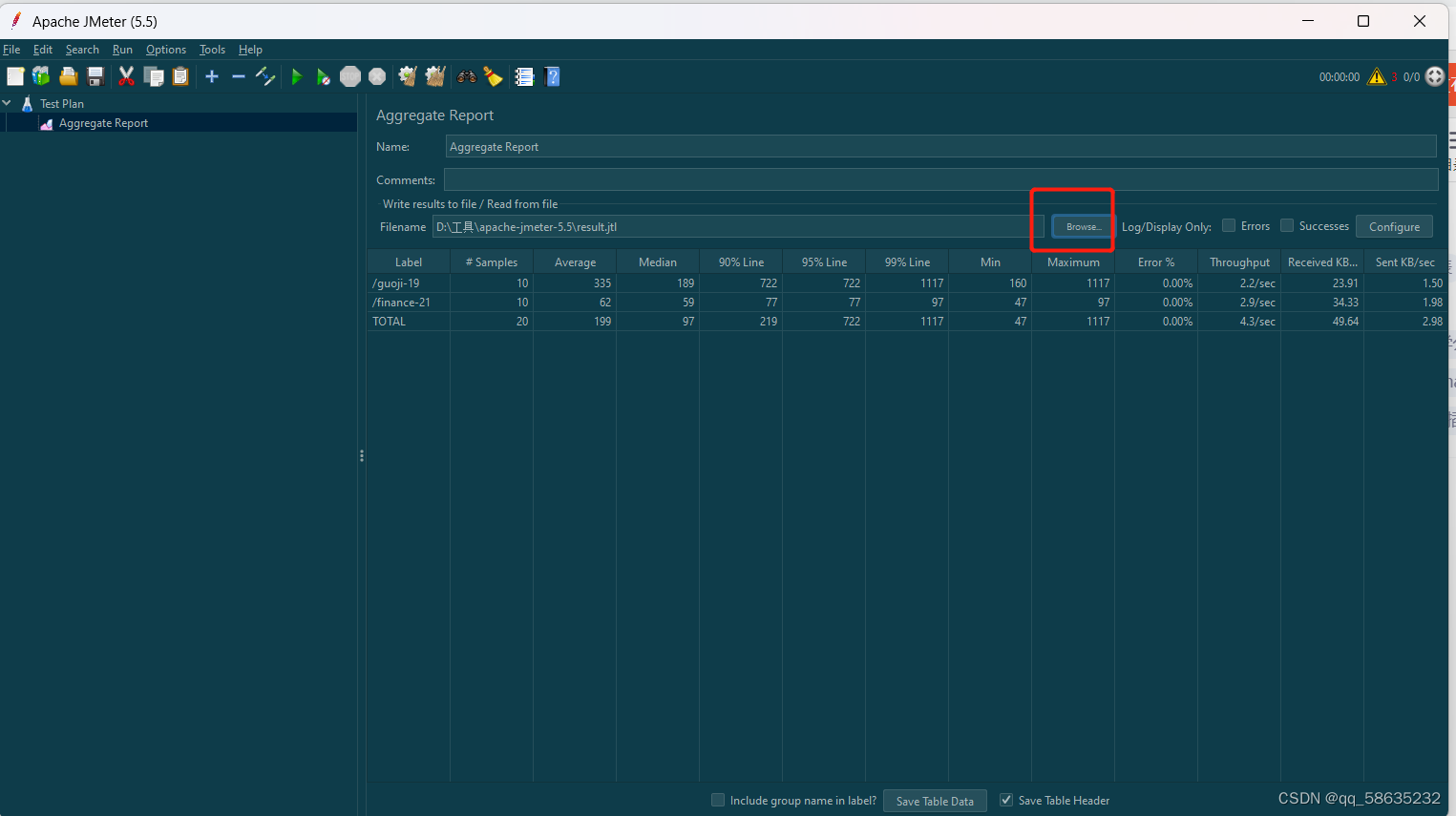The width and height of the screenshot is (1456, 816).
Task: Open the Edit menu
Action: click(x=43, y=50)
